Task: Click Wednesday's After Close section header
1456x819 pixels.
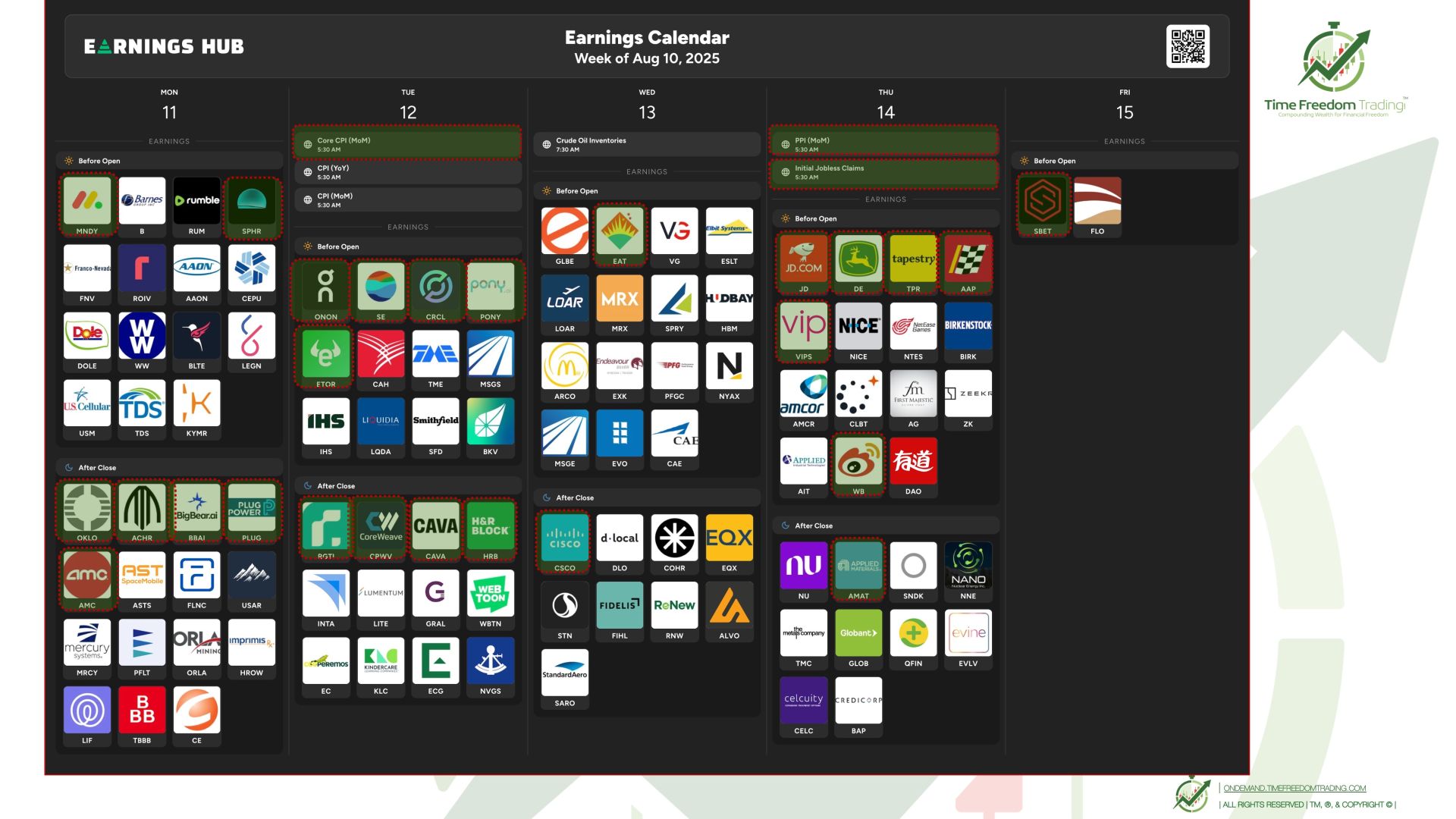Action: click(647, 498)
